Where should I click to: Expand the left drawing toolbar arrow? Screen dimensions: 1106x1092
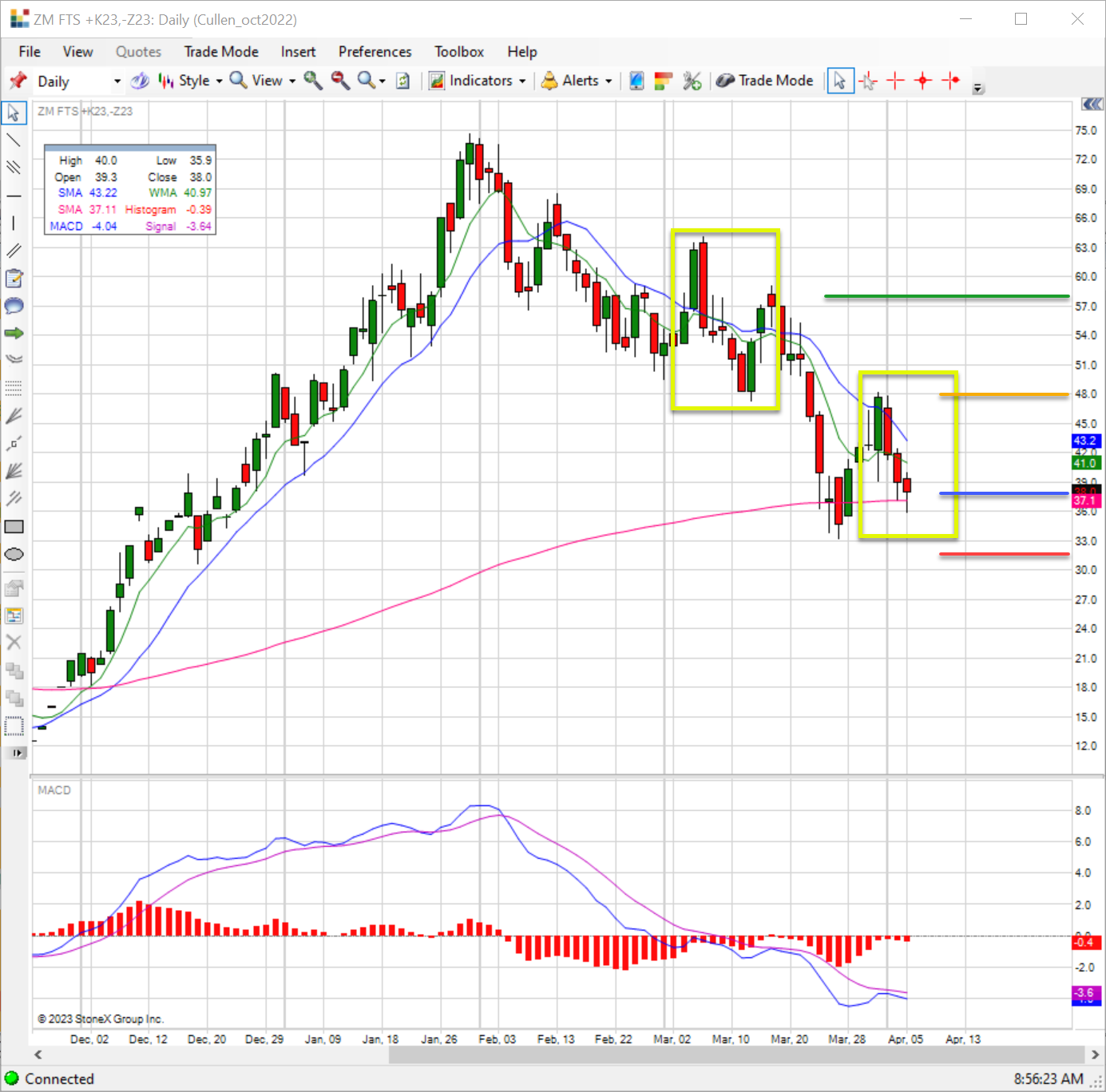coord(15,753)
